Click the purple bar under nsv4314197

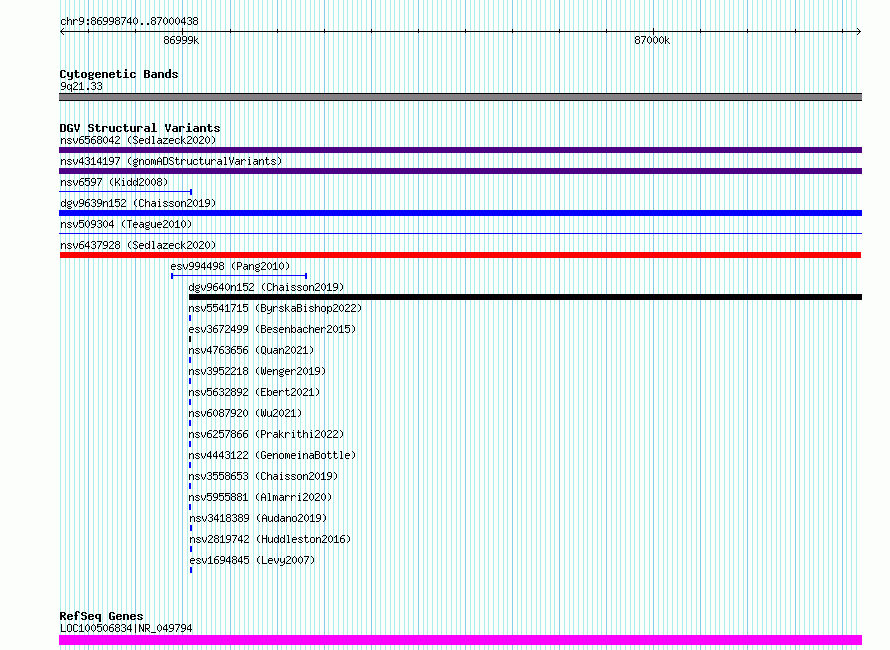click(460, 171)
